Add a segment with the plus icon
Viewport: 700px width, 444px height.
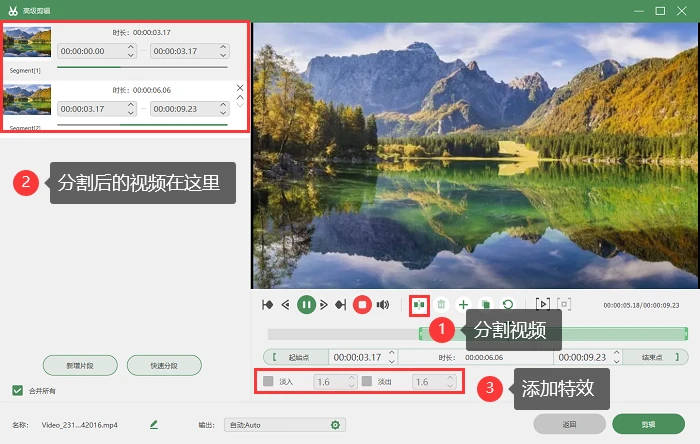(463, 305)
